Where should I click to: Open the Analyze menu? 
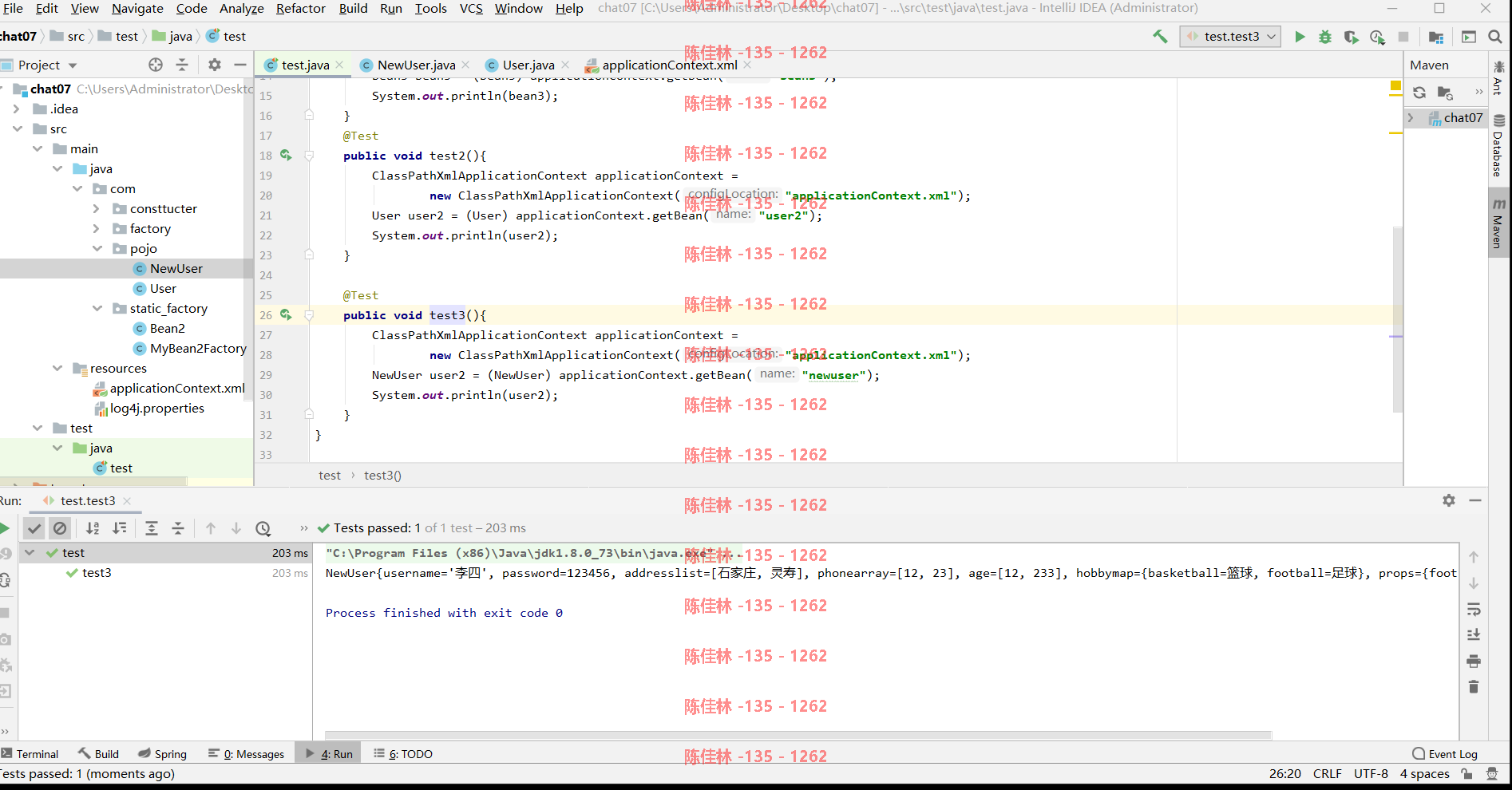(x=242, y=9)
